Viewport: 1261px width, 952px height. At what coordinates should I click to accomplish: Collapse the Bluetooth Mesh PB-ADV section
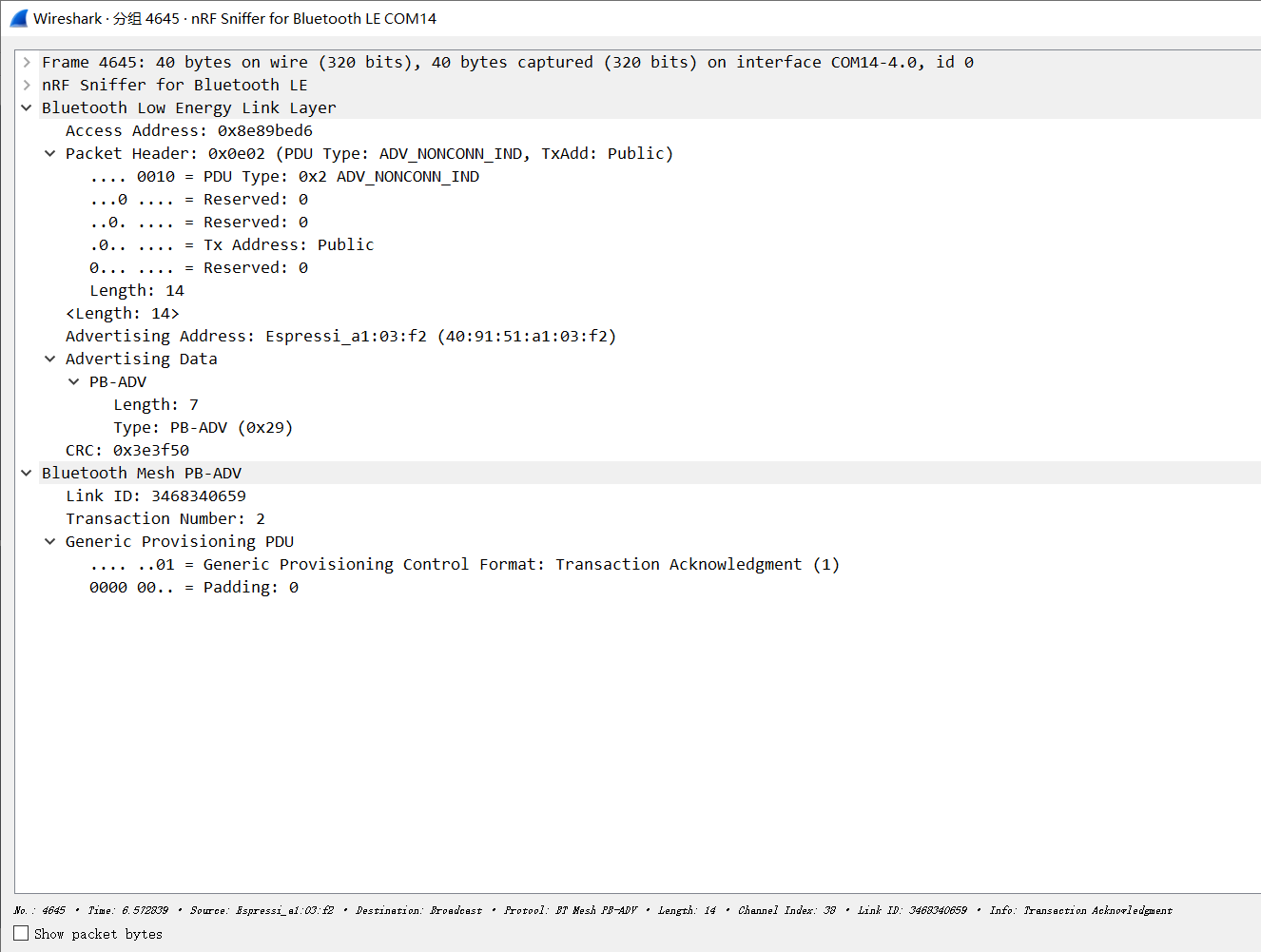(x=27, y=473)
